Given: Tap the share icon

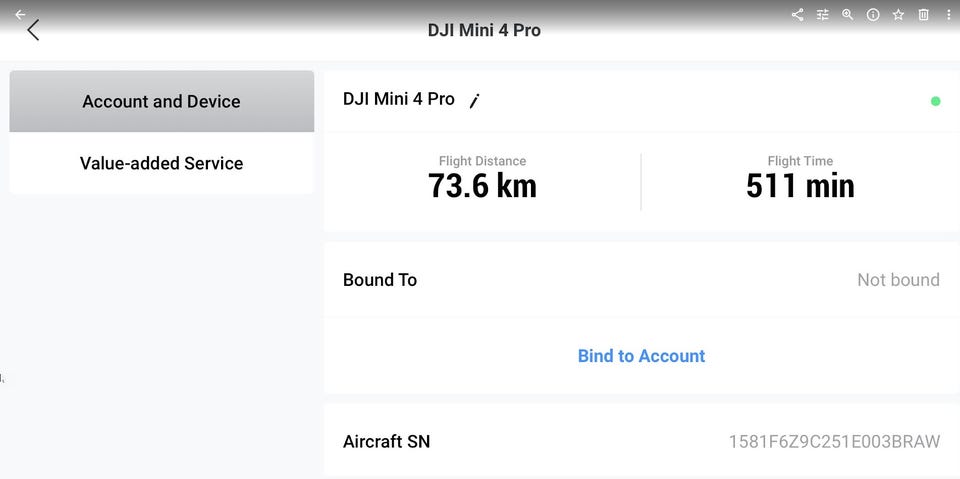Looking at the screenshot, I should 797,15.
